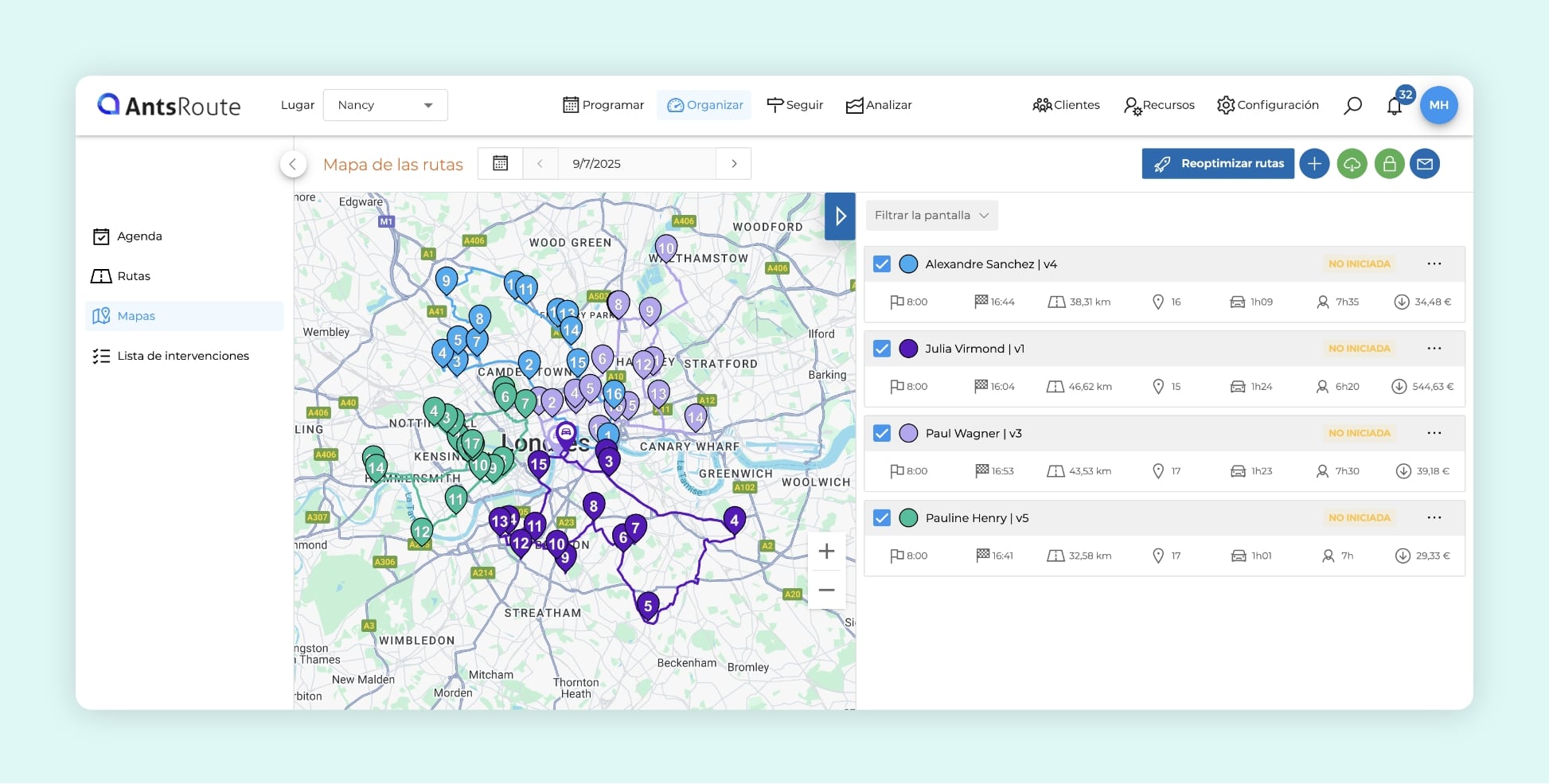Toggle Paul Wagner route checkbox
1549x784 pixels.
tap(882, 433)
